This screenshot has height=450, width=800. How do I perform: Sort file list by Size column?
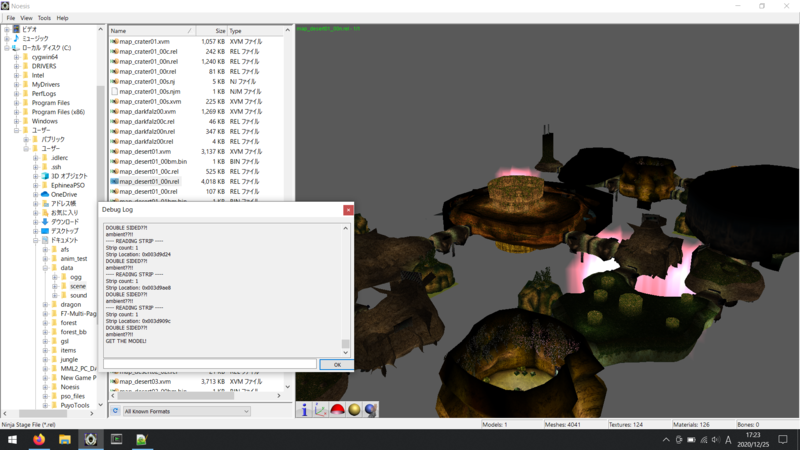point(211,31)
